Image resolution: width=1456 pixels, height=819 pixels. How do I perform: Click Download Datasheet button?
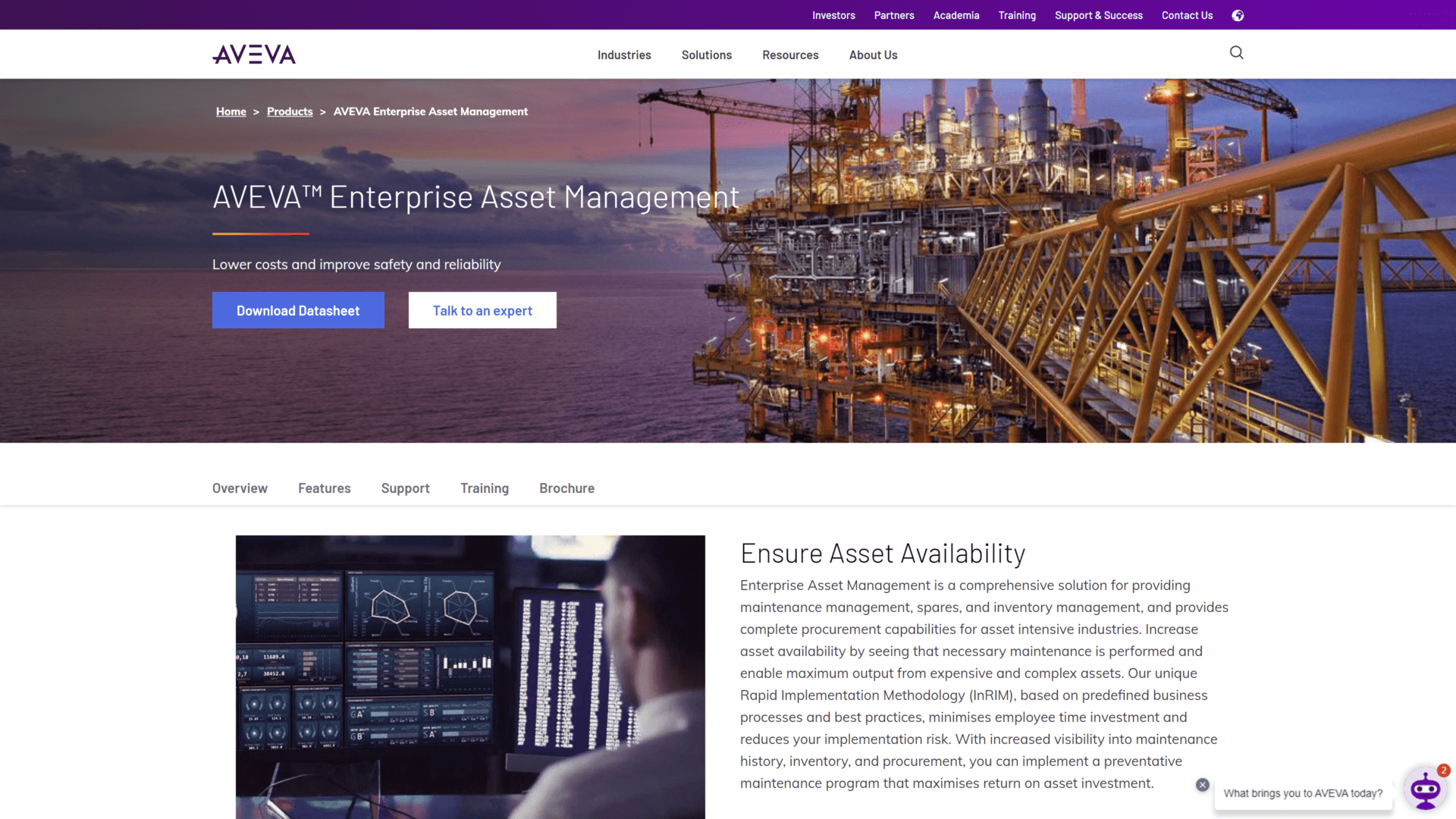(x=298, y=309)
